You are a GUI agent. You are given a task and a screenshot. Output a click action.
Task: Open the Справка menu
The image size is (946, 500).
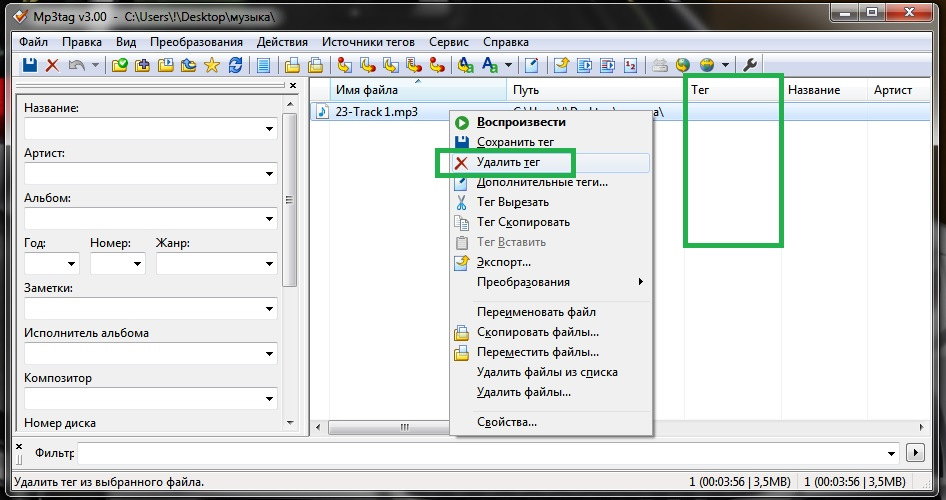pyautogui.click(x=506, y=42)
